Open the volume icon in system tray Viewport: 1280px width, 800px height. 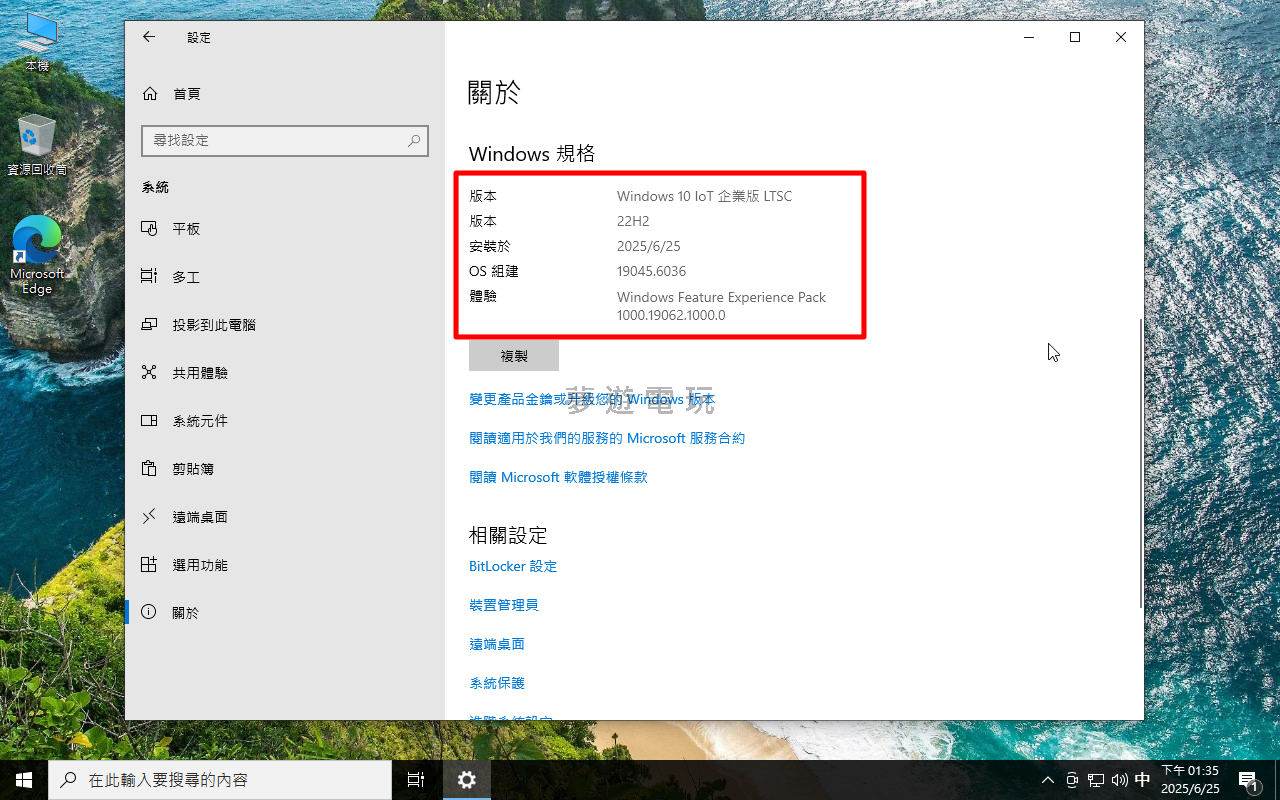pos(1119,780)
